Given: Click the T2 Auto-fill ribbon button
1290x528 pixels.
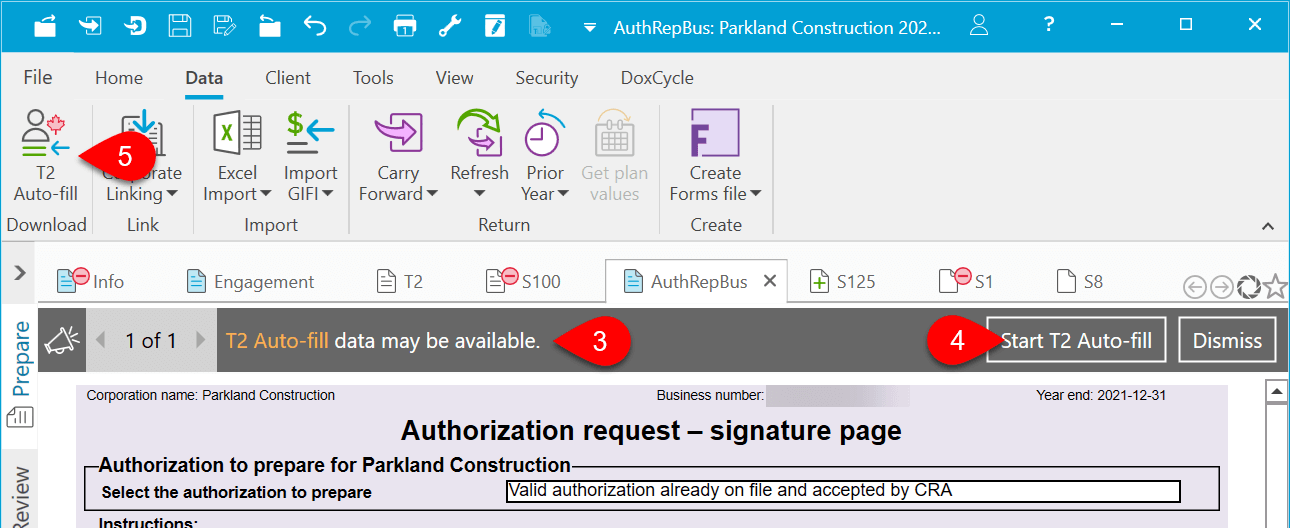Looking at the screenshot, I should [x=46, y=155].
